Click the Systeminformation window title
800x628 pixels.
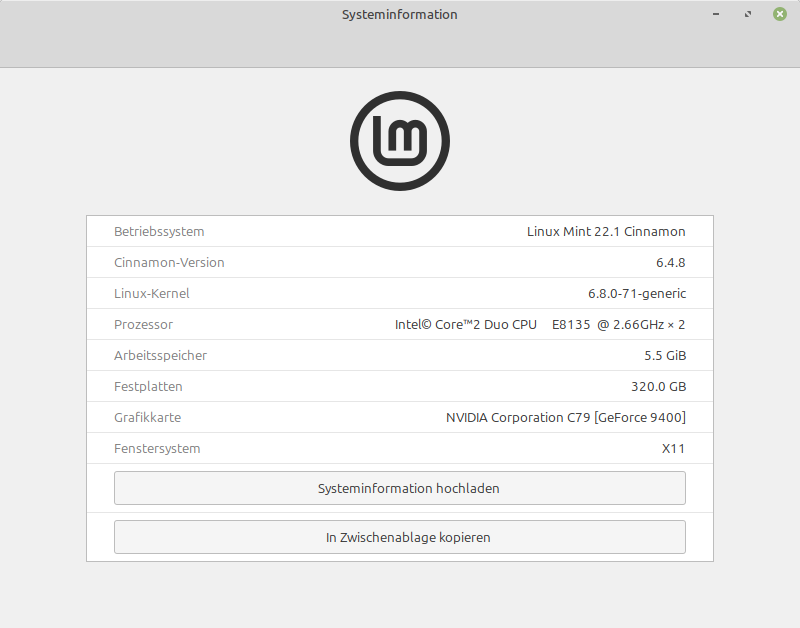400,15
